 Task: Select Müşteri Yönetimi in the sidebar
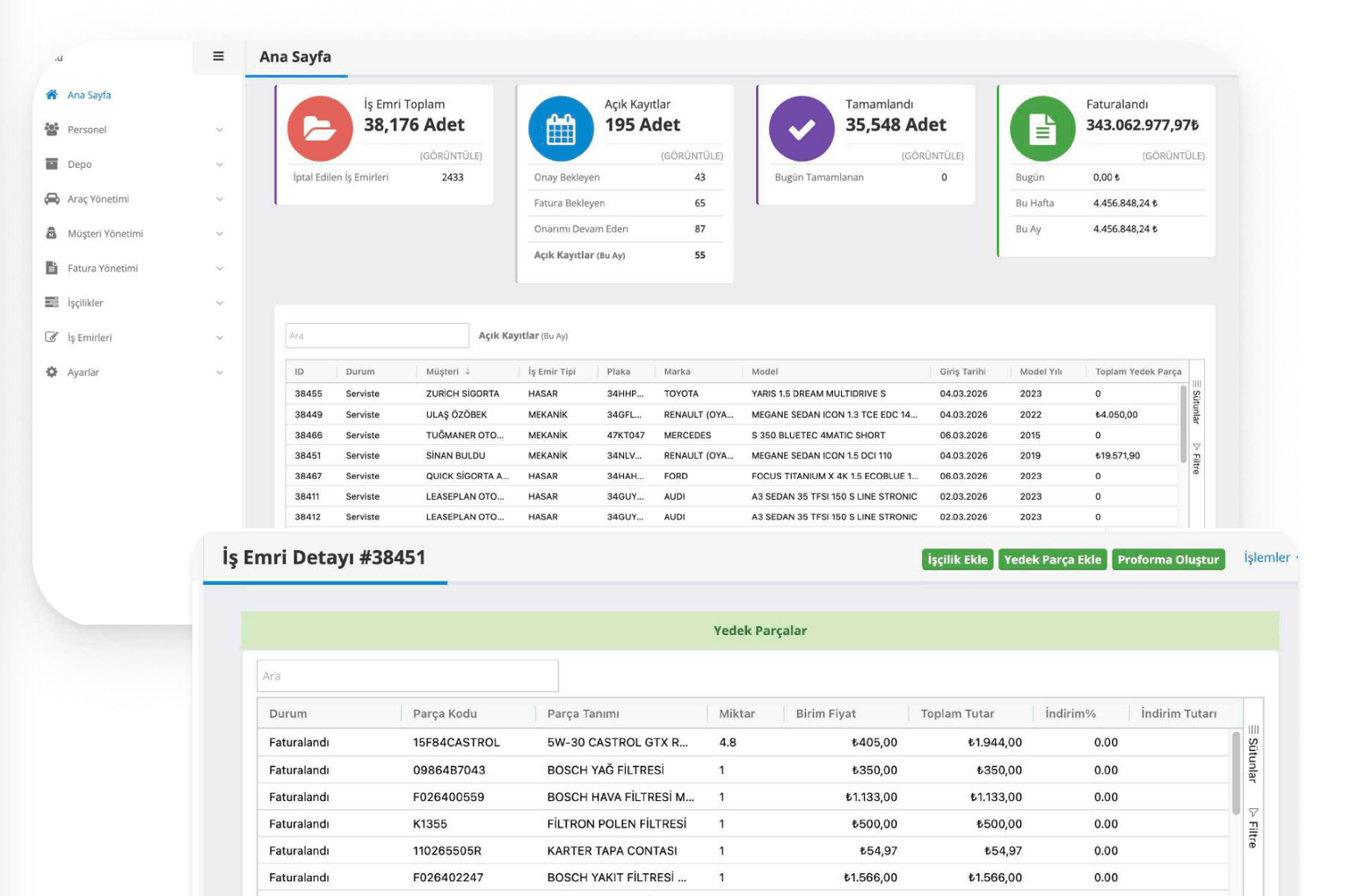point(105,234)
